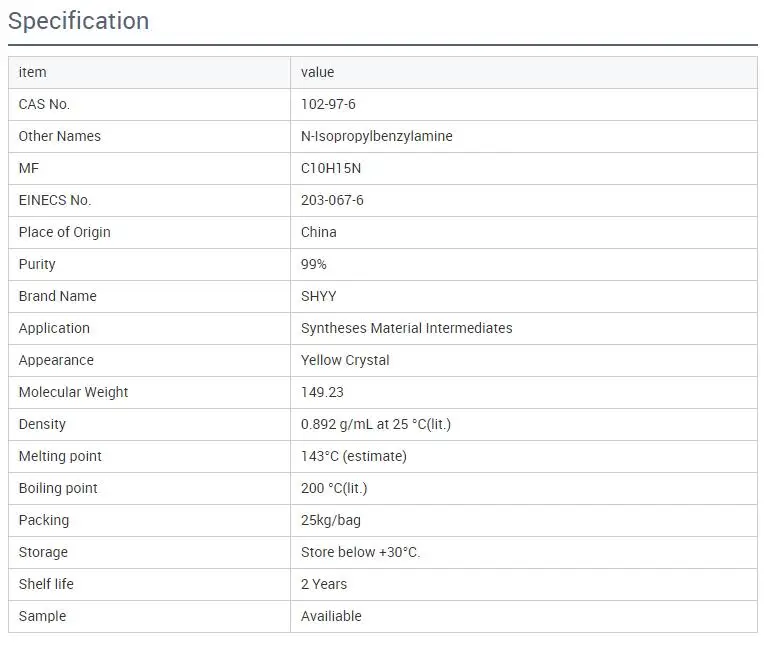The height and width of the screenshot is (649, 770).
Task: Click the Molecular Weight value 149.23
Action: (x=323, y=392)
